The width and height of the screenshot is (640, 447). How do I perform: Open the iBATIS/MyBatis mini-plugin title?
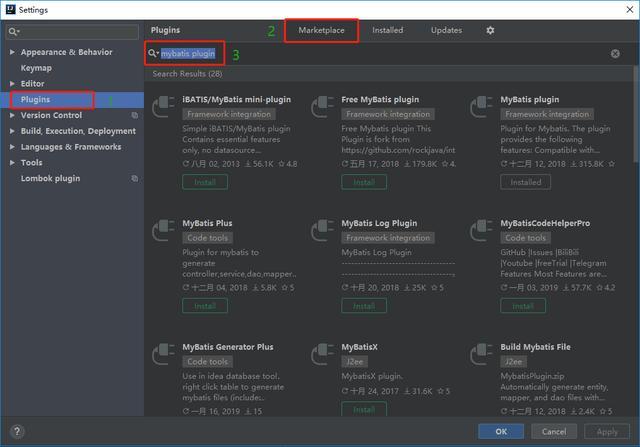coord(237,100)
